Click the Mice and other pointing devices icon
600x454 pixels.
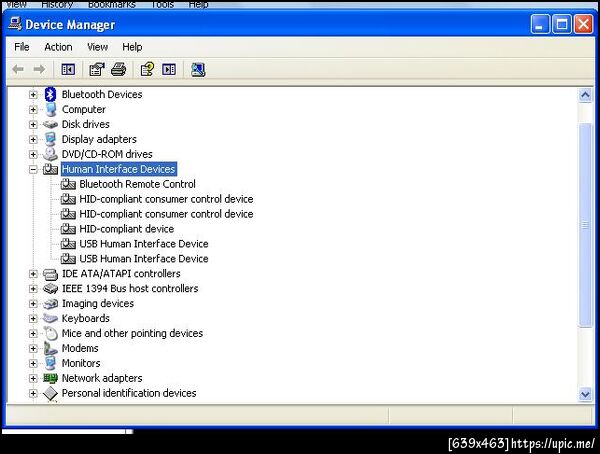[50, 333]
